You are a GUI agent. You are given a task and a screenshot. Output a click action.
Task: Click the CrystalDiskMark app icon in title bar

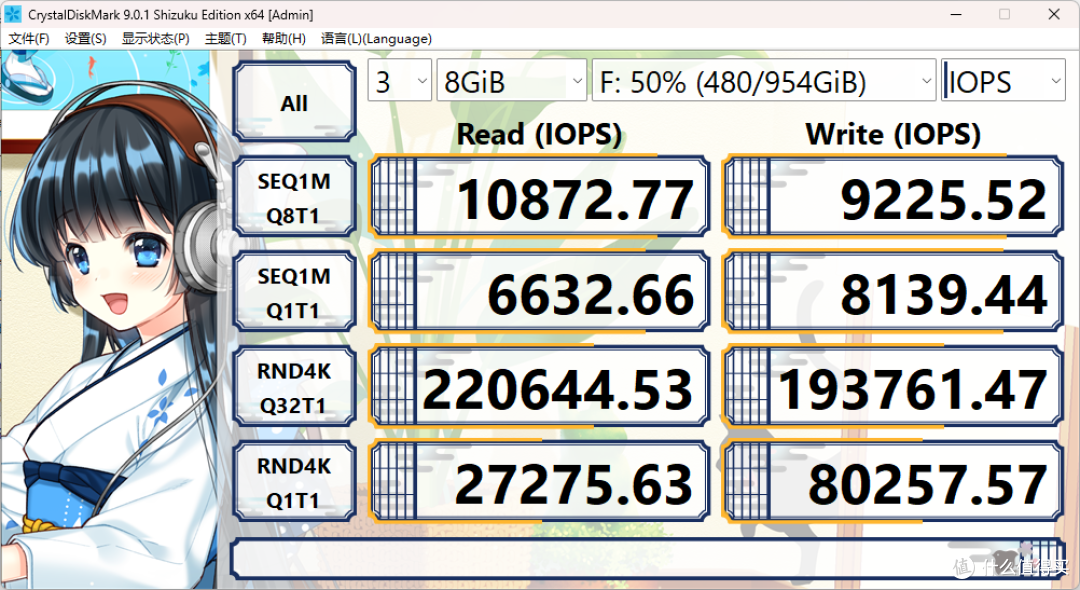click(x=13, y=14)
